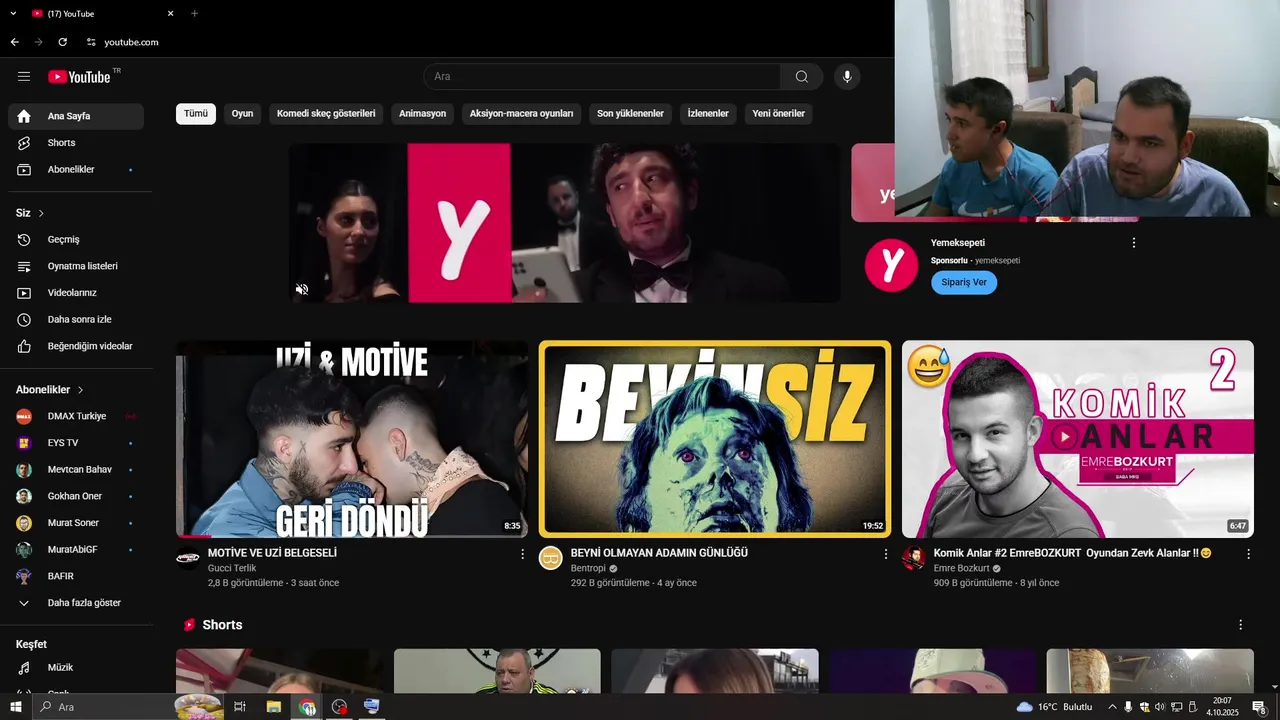Click the youtube.com address bar

click(x=131, y=42)
